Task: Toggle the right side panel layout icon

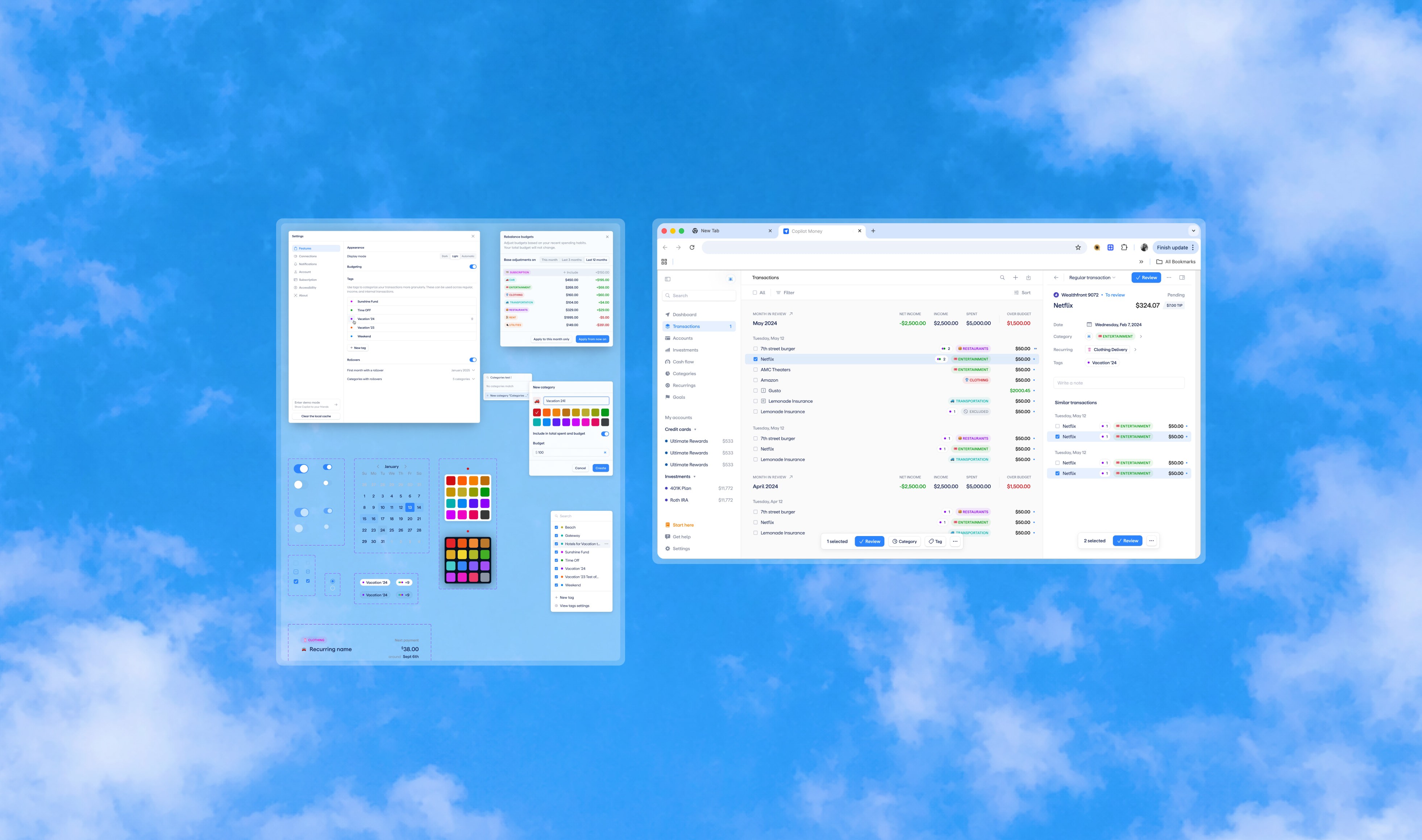Action: [1182, 277]
